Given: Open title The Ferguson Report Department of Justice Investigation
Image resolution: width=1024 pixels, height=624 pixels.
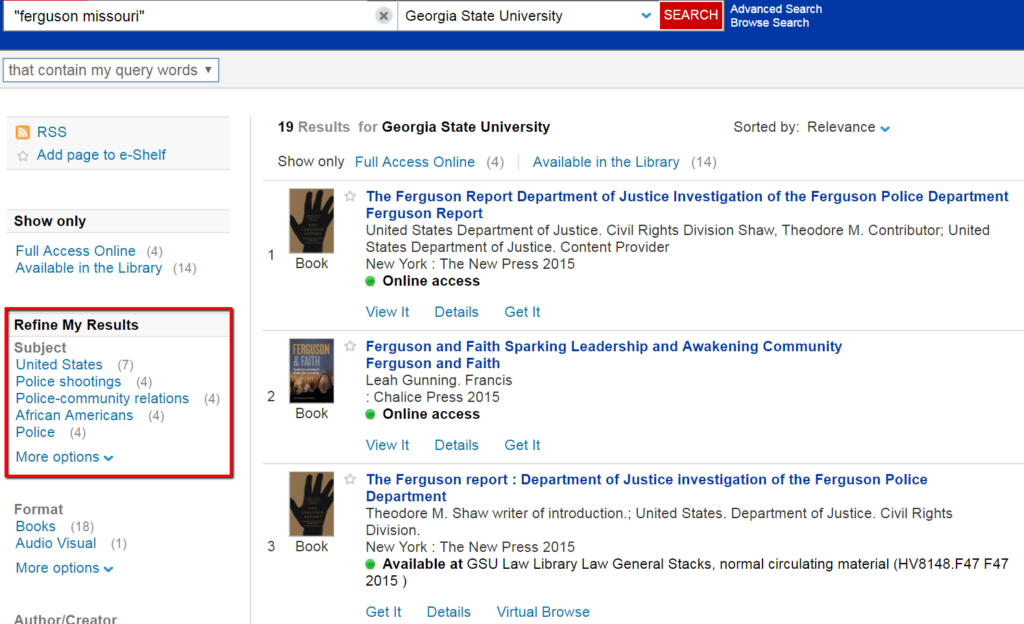Looking at the screenshot, I should (687, 204).
